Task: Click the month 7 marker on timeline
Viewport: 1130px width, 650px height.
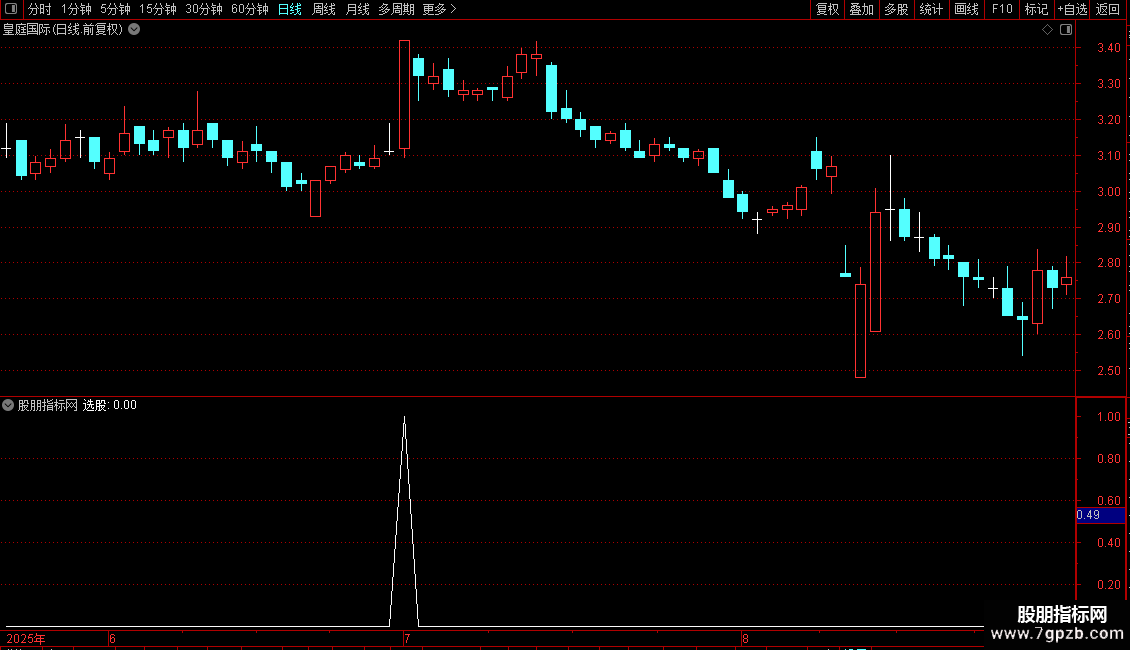Action: click(407, 638)
